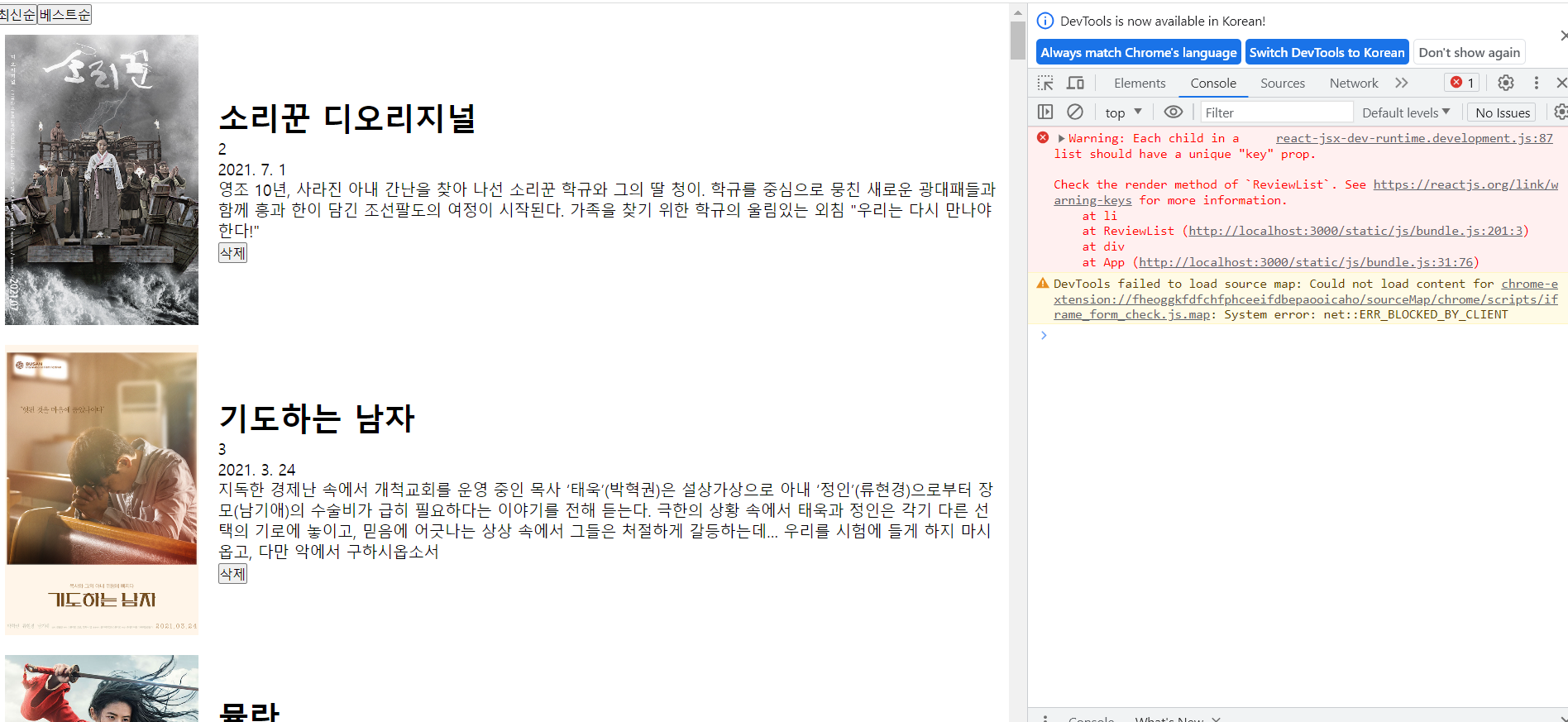Image resolution: width=1568 pixels, height=722 pixels.
Task: Open the chrome-extension source map link
Action: tap(1306, 299)
